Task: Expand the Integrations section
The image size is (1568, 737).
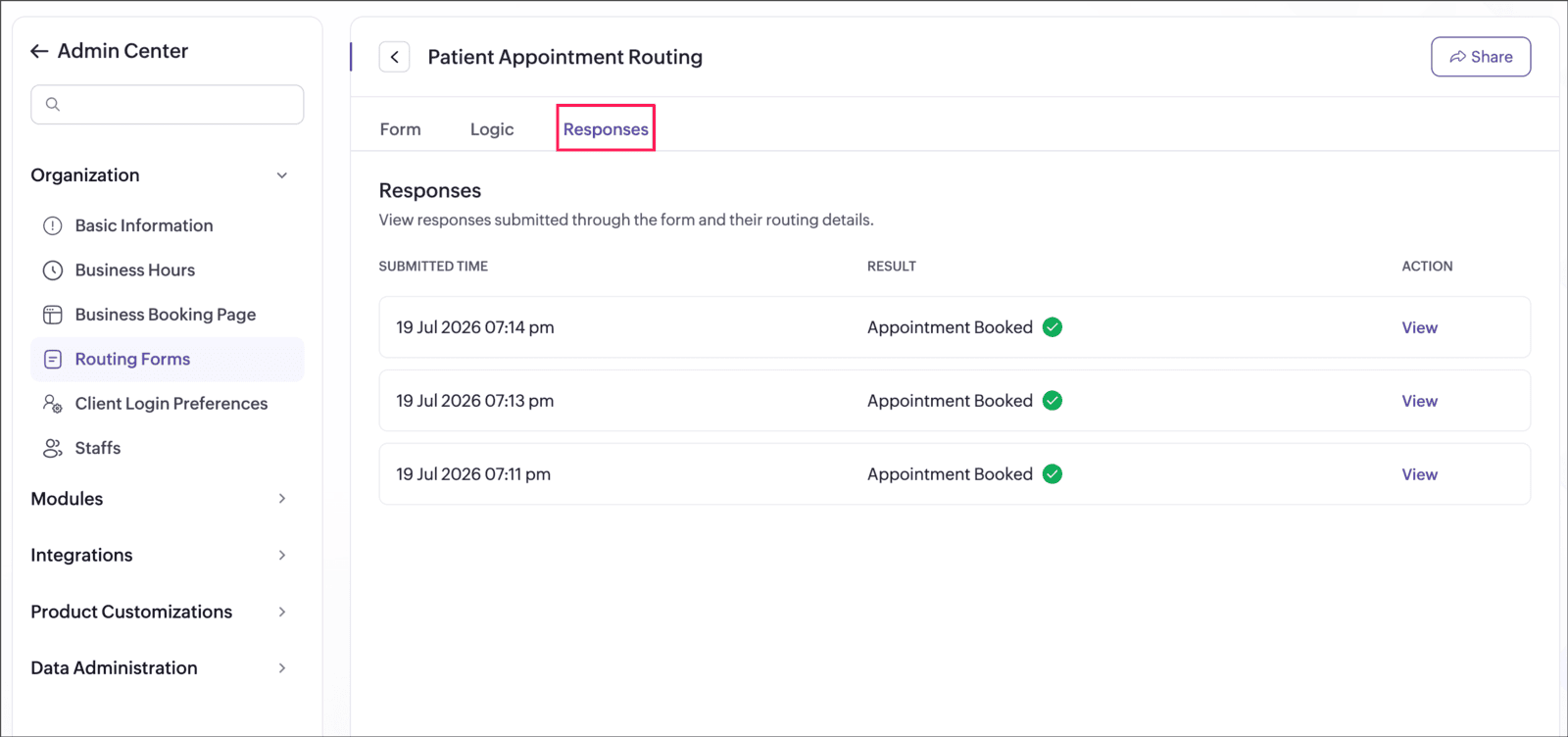Action: coord(282,556)
